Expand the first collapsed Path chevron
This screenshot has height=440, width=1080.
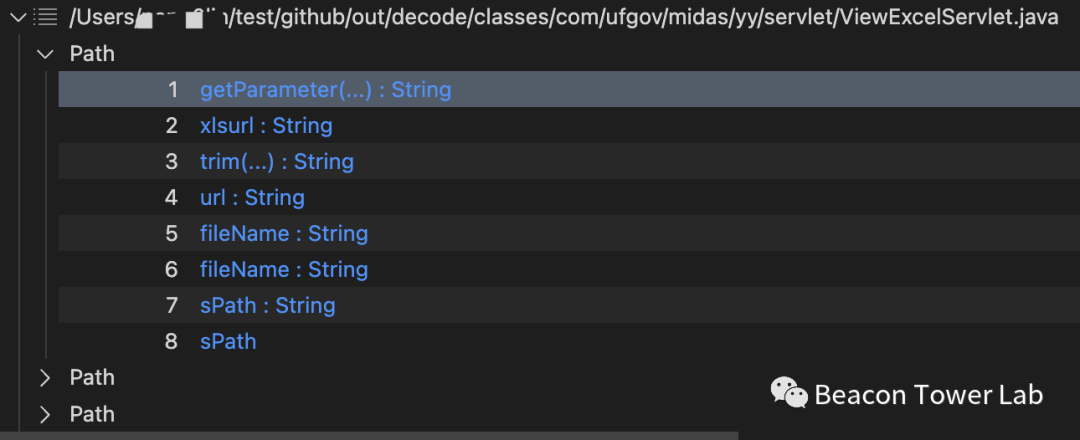point(45,378)
